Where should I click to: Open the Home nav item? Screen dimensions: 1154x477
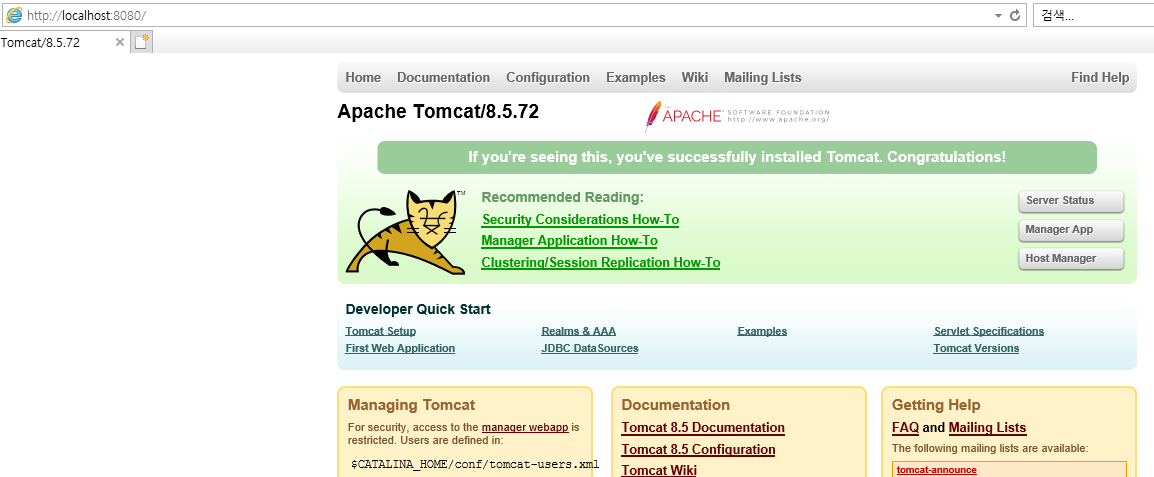click(363, 77)
